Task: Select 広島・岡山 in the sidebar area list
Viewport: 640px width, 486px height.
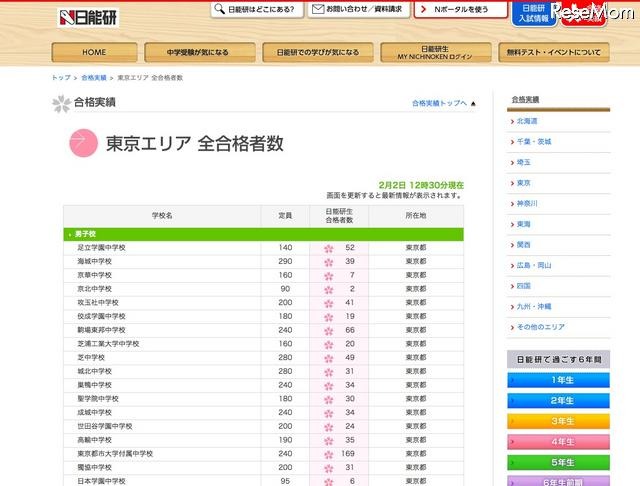Action: click(x=534, y=265)
